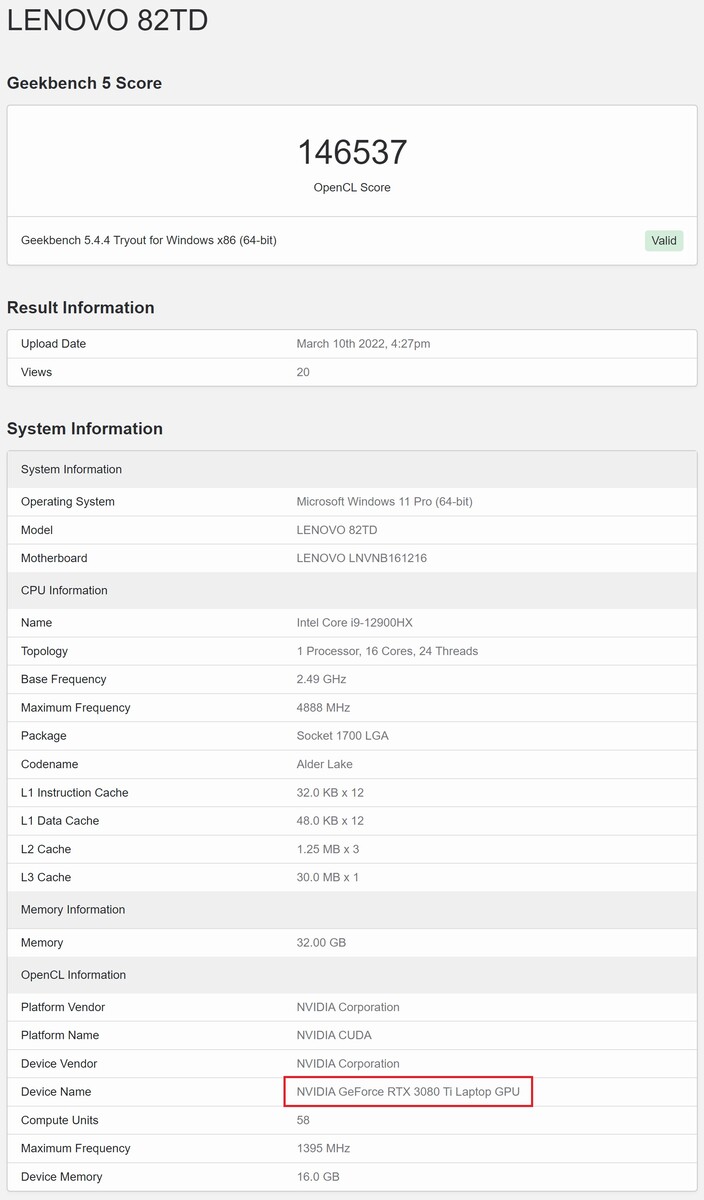This screenshot has height=1200, width=704.
Task: Click GPU Maximum Frequency value 1395 MHz
Action: coord(324,1149)
